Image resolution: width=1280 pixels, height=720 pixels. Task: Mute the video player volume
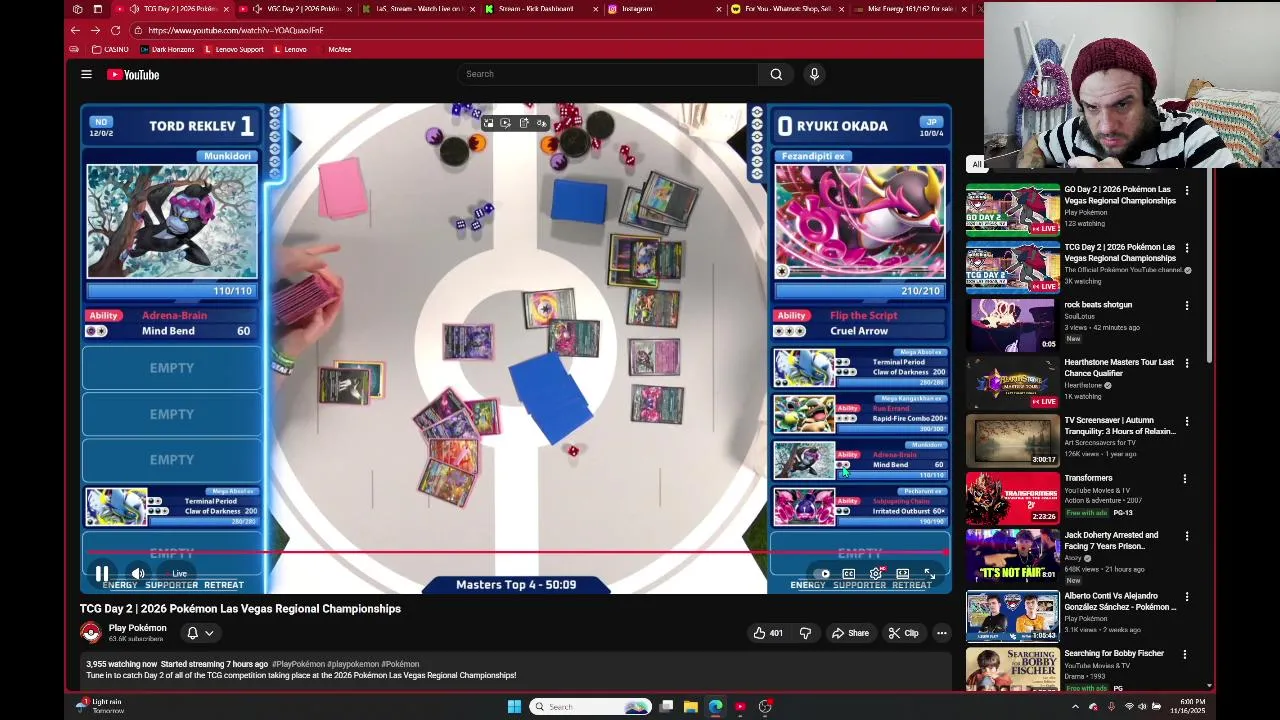pyautogui.click(x=138, y=574)
